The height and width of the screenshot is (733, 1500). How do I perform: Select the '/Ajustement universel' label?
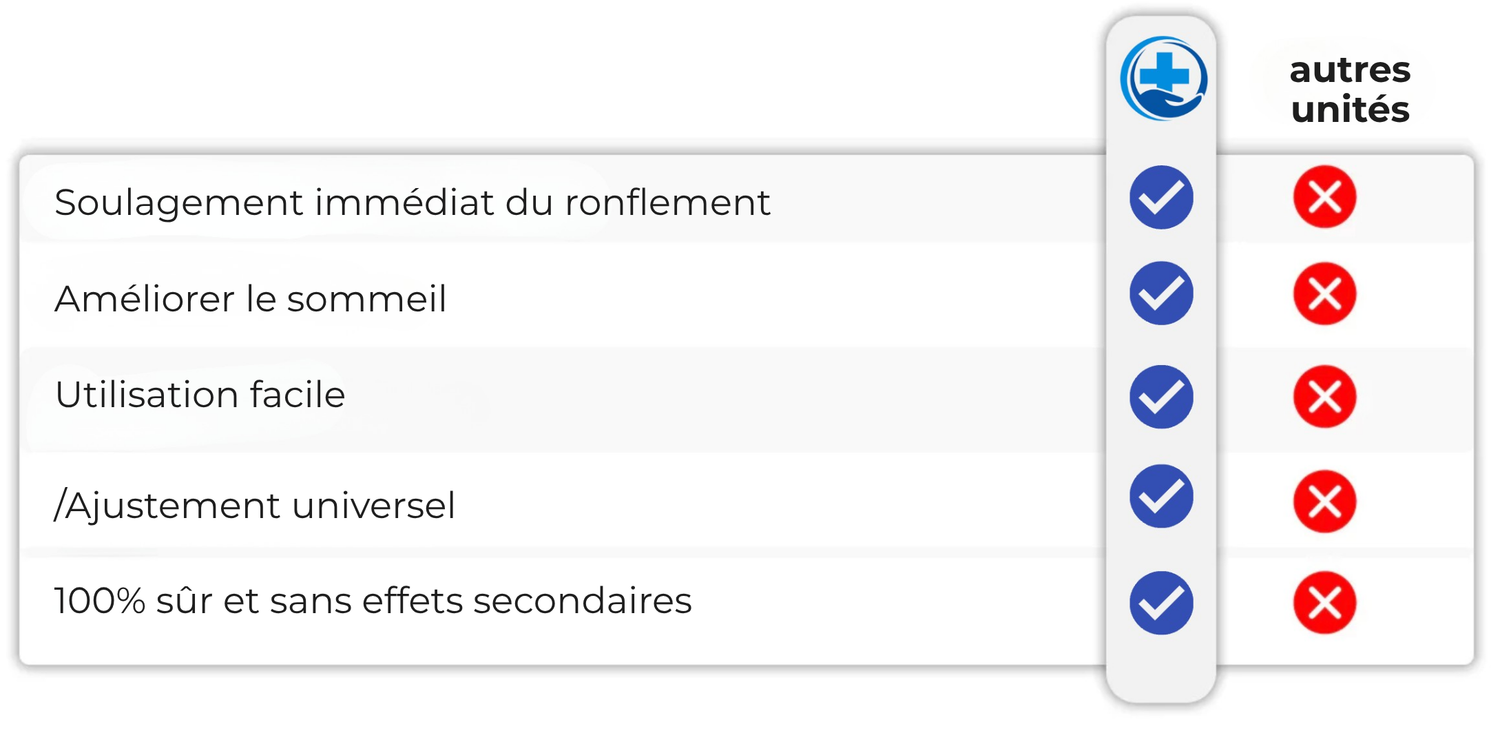255,505
